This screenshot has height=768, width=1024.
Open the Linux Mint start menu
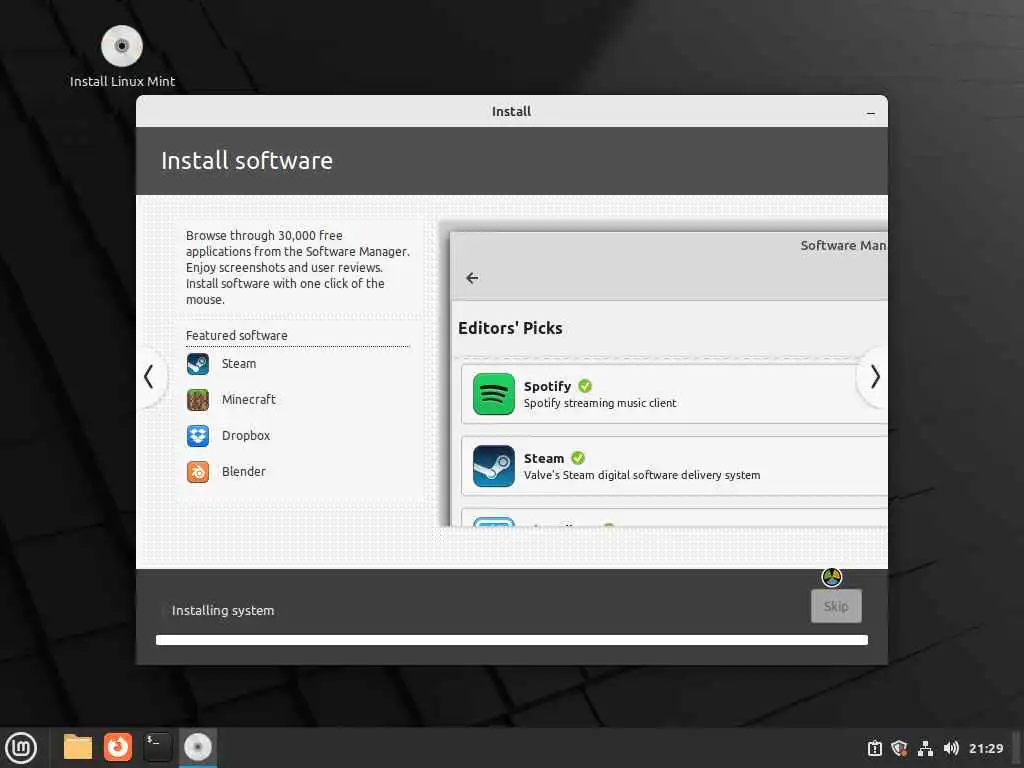tap(21, 748)
